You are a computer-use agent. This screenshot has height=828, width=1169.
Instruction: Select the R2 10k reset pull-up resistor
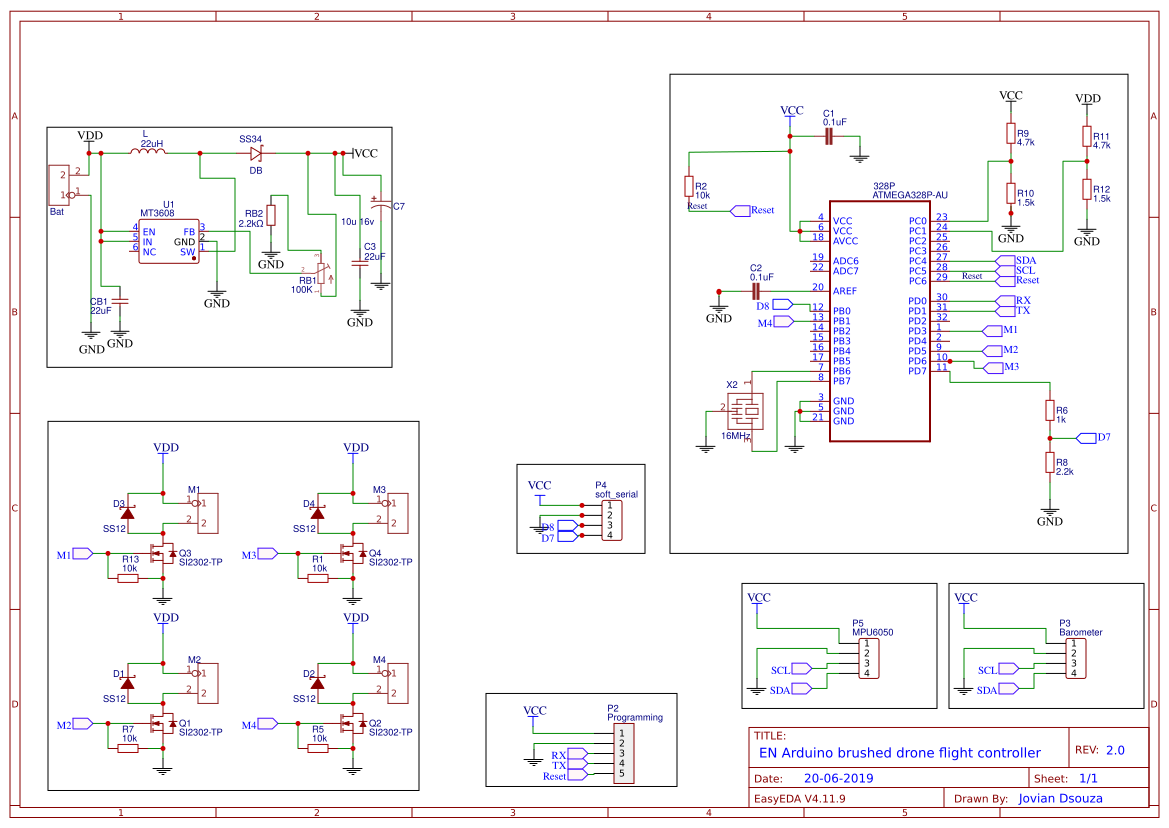click(x=689, y=186)
